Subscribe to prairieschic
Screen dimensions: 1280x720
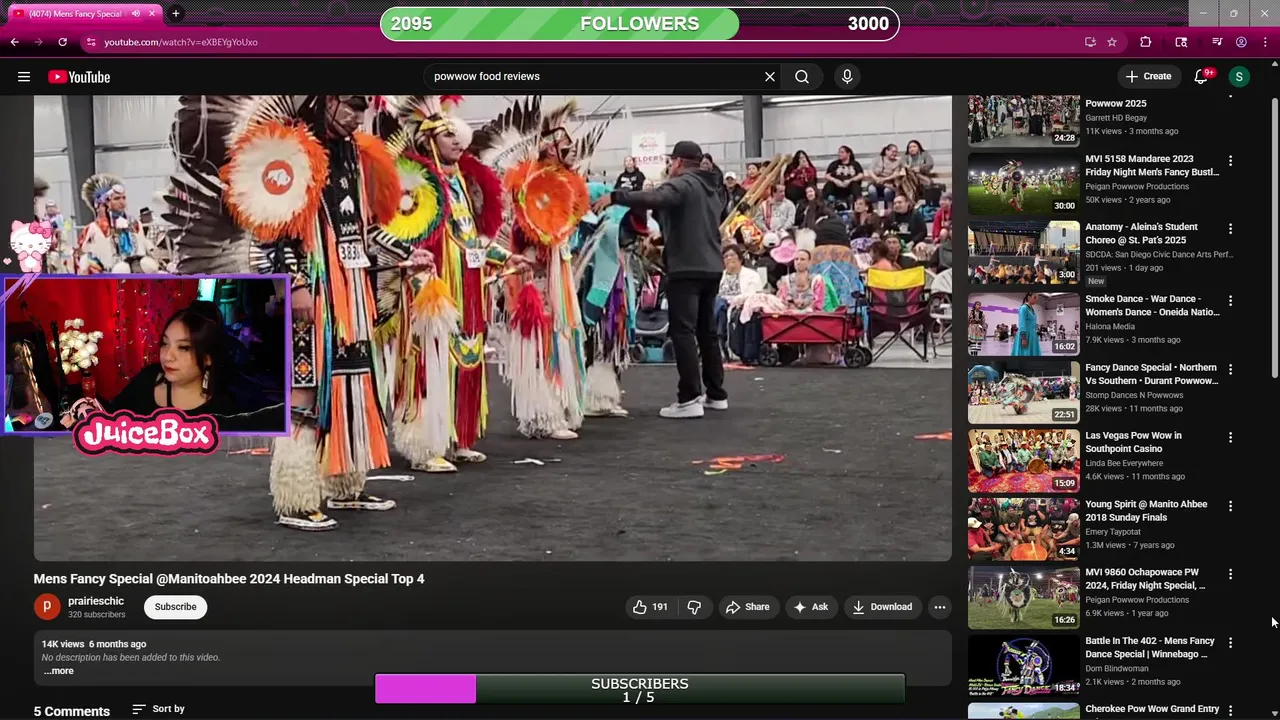point(175,607)
